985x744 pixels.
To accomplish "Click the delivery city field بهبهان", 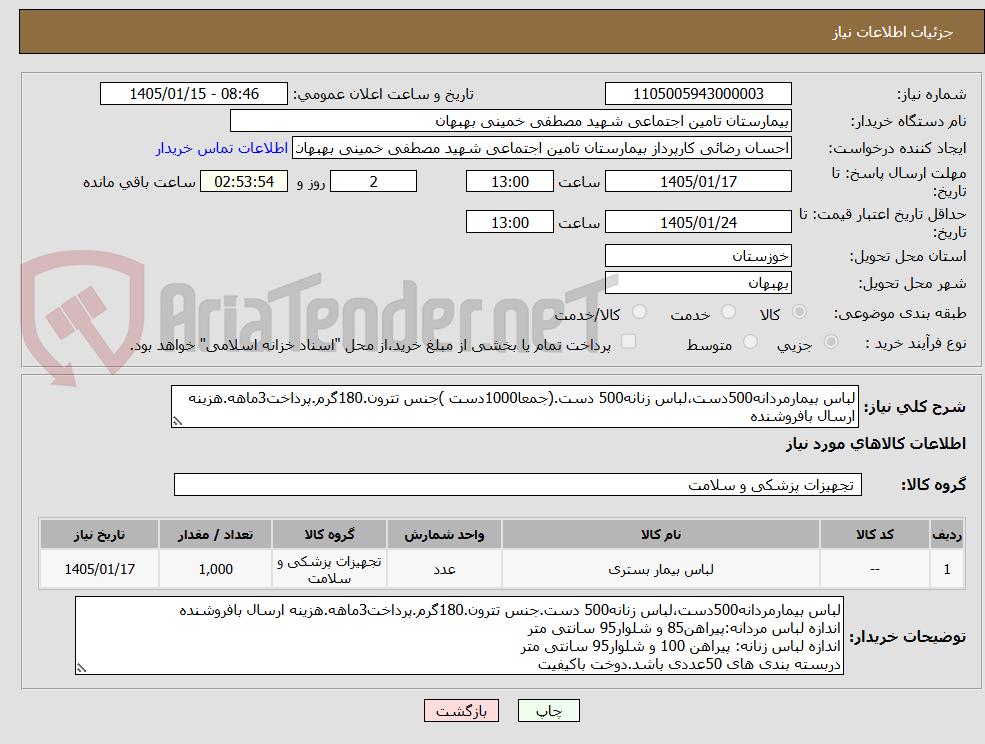I will tap(698, 283).
